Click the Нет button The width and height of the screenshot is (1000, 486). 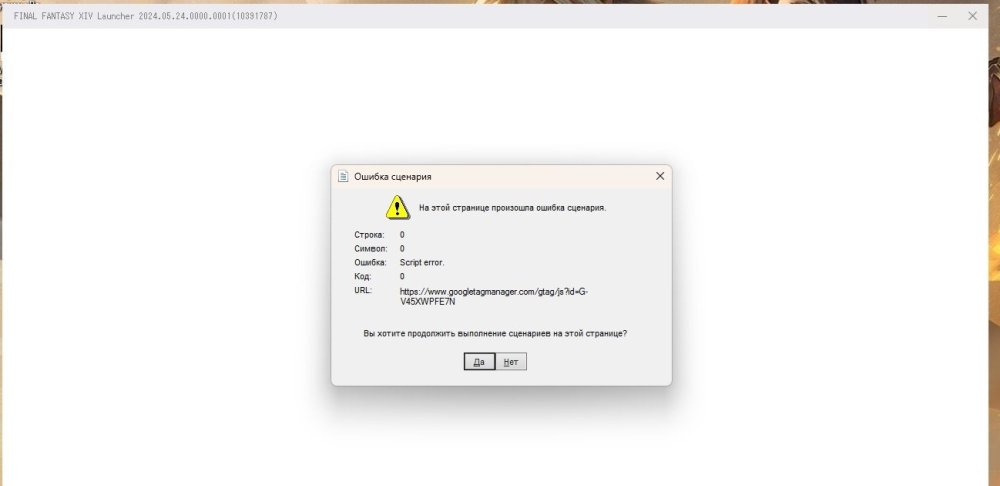pos(511,362)
